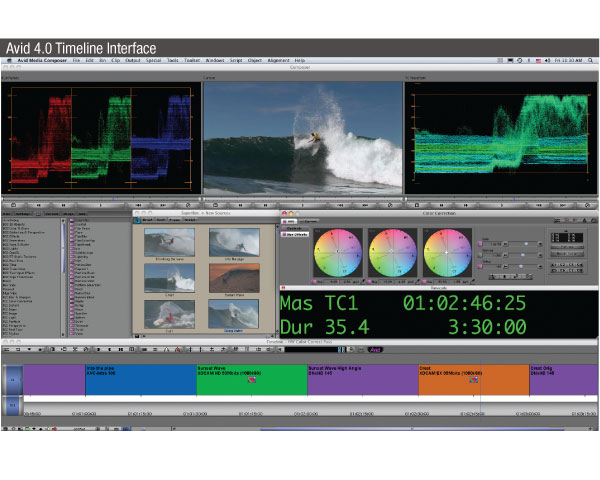The image size is (600, 480).
Task: Click the Gamma slider handle
Action: click(523, 255)
